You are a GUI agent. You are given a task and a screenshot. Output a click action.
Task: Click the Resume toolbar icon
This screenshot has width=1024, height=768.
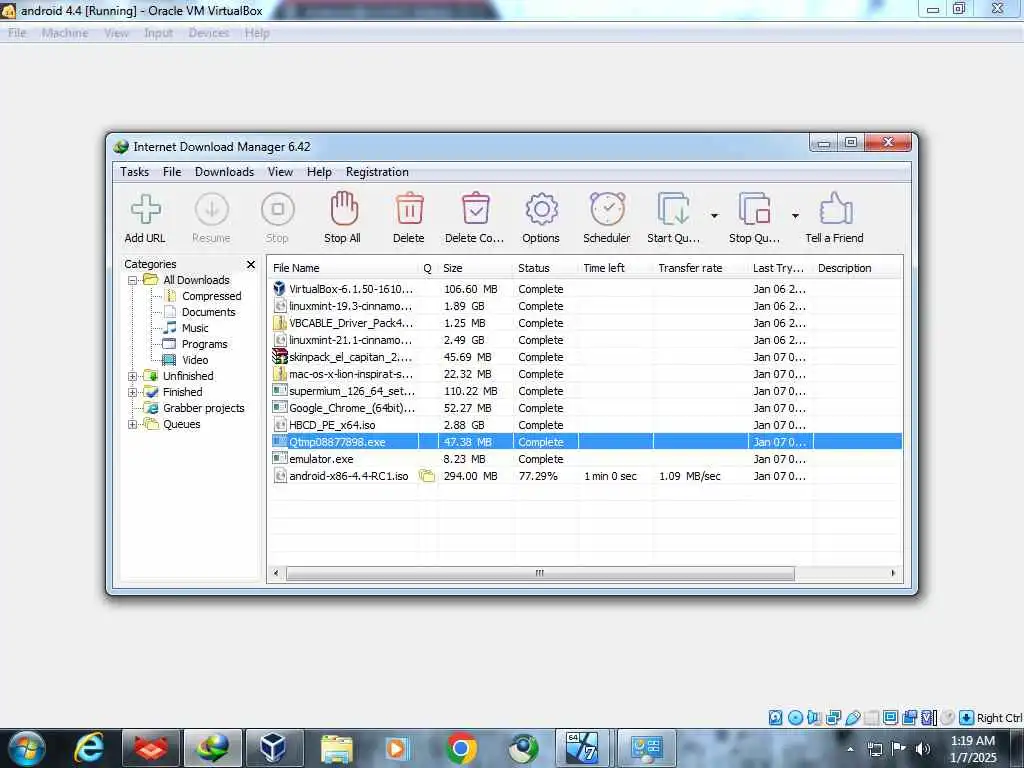(212, 210)
